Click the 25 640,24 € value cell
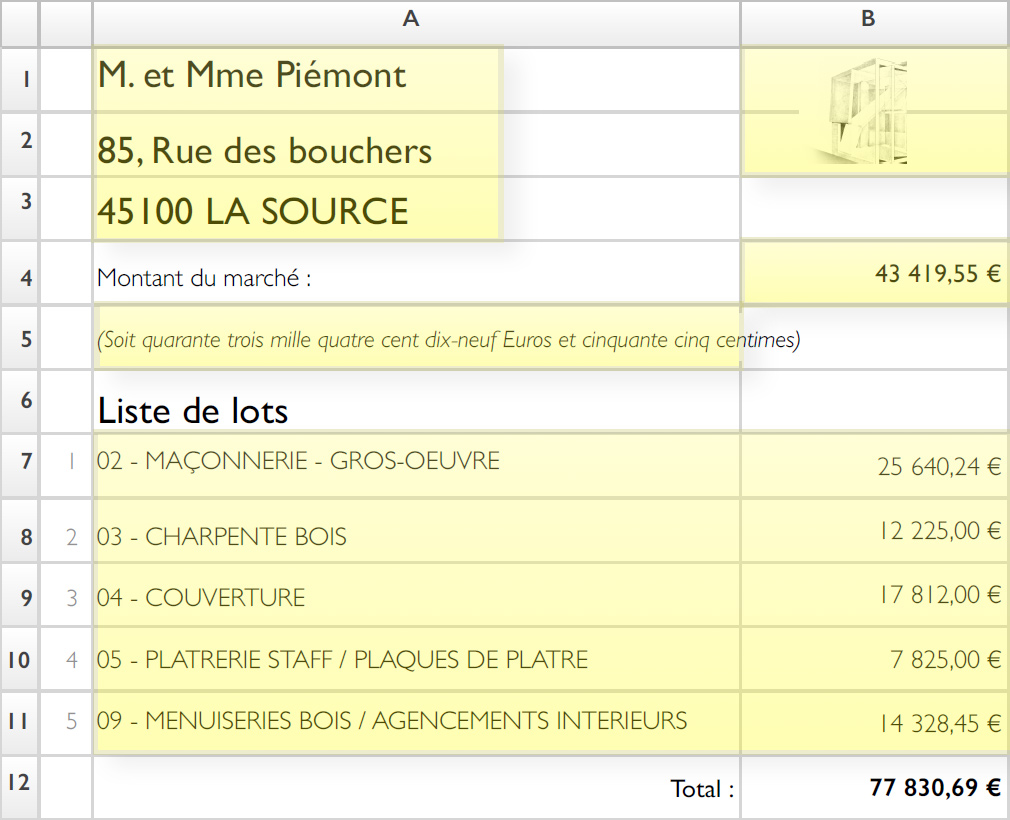This screenshot has width=1010, height=820. pos(939,466)
